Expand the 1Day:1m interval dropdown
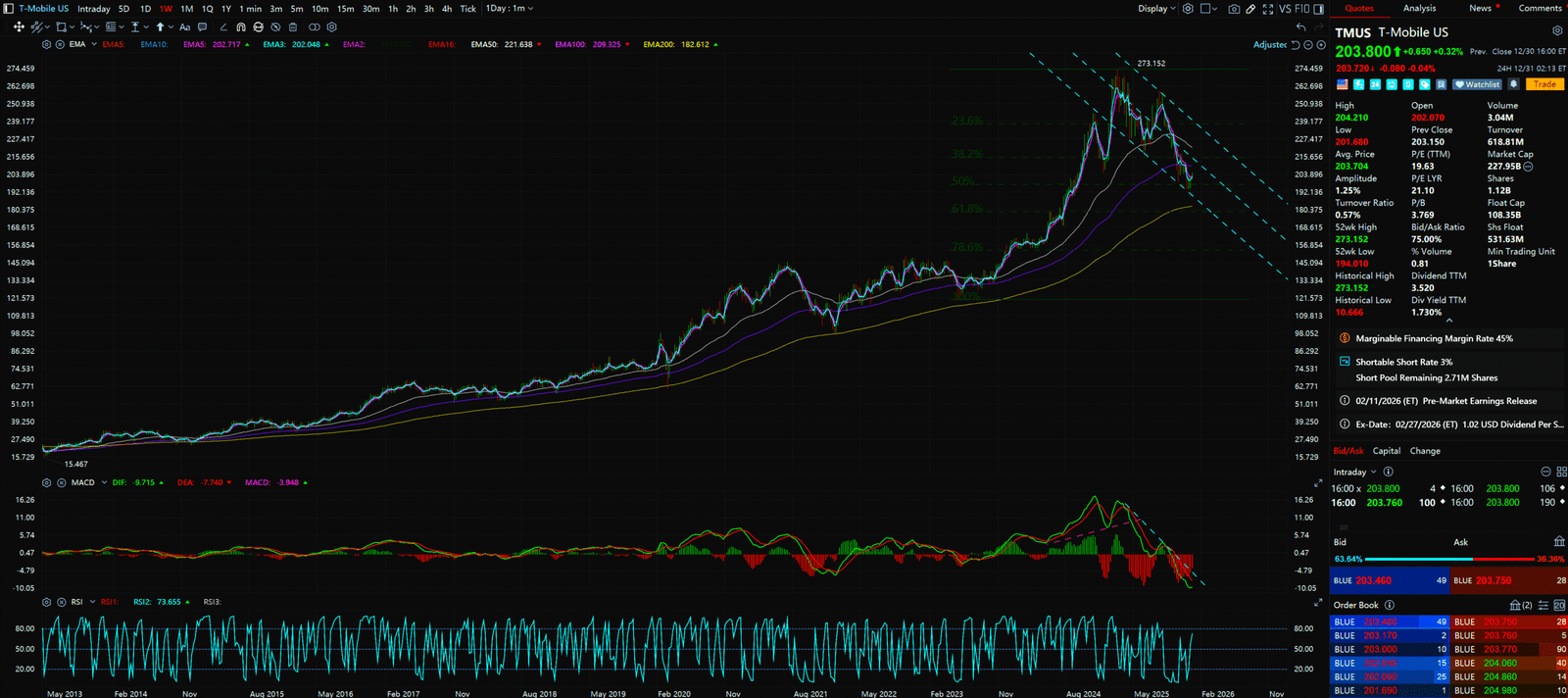Screen dimensions: 1568x698 coord(510,9)
